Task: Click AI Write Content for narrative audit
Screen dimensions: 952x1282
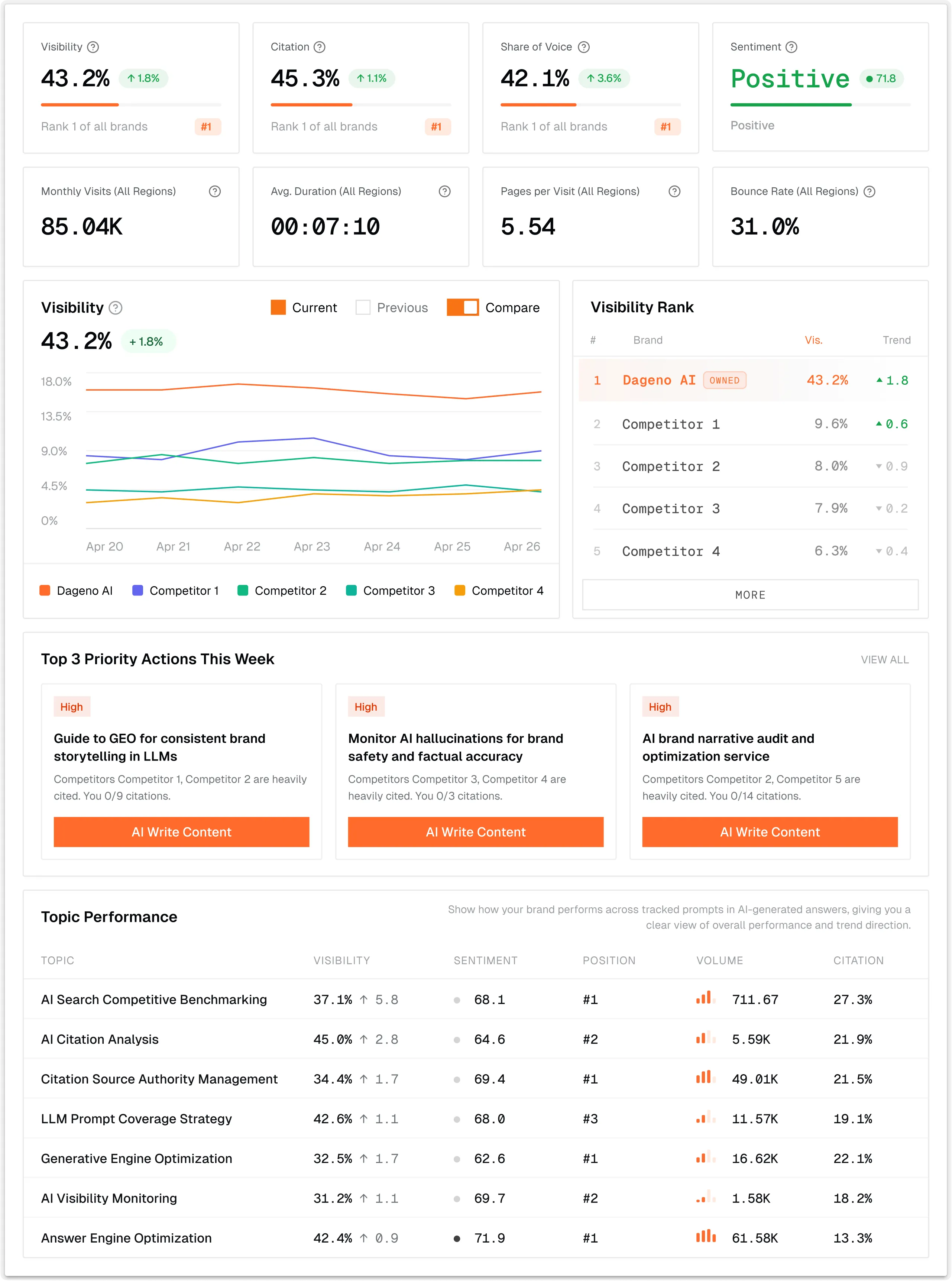Action: point(770,832)
